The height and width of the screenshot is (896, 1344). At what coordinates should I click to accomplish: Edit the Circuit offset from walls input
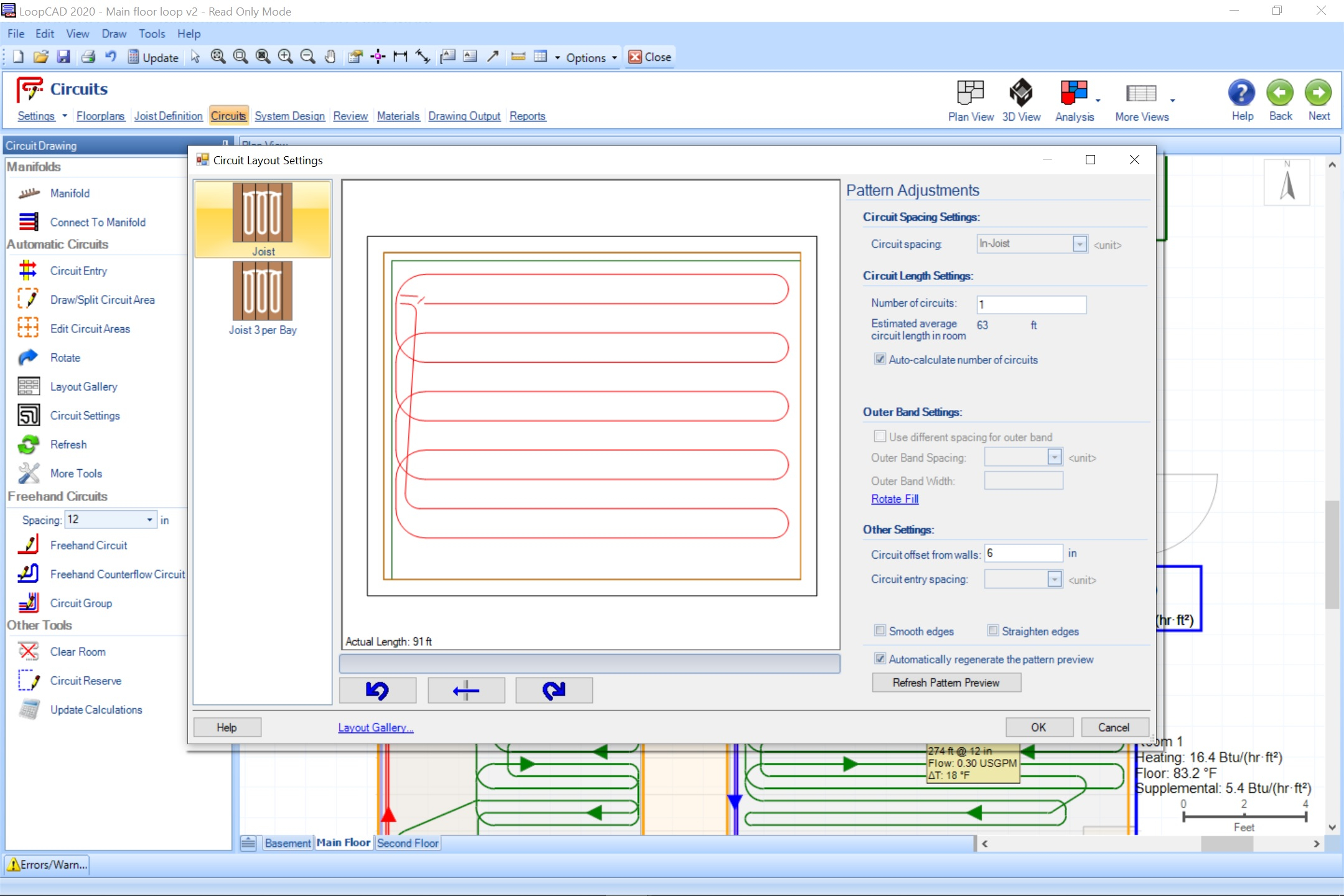tap(1022, 553)
